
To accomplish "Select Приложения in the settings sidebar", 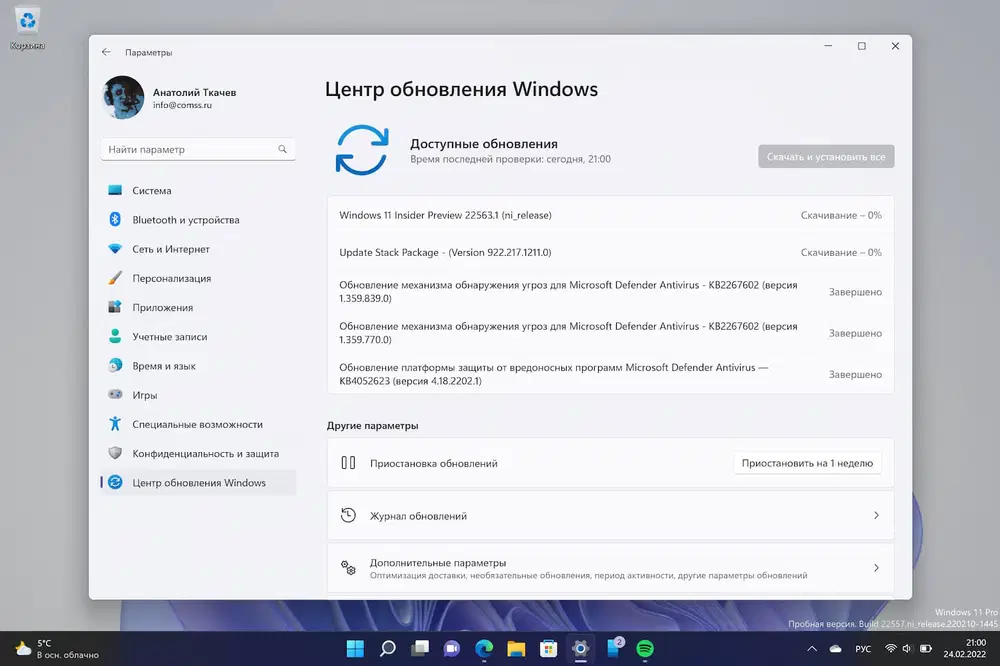I will click(117, 307).
